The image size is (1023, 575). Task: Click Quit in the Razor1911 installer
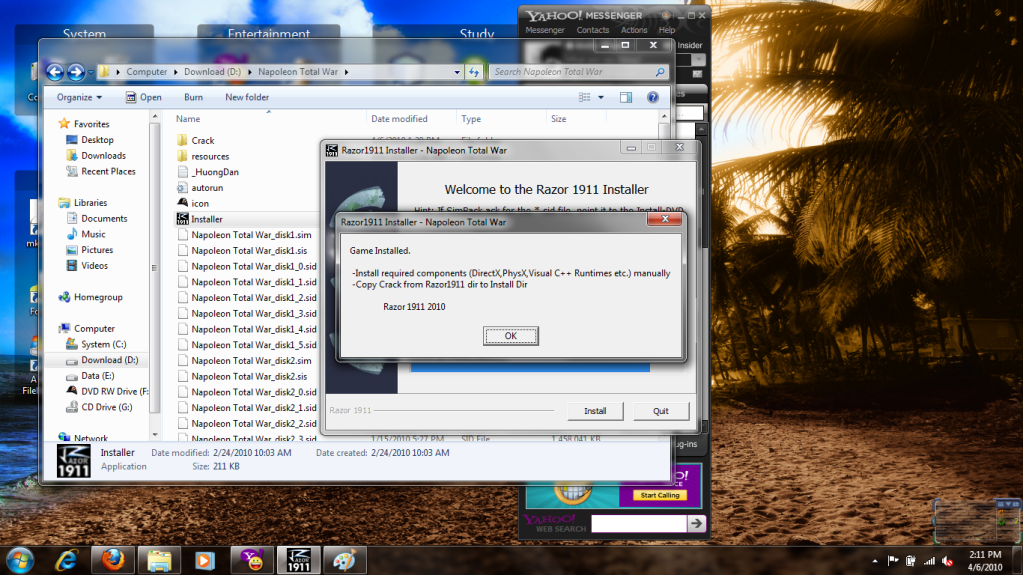660,411
